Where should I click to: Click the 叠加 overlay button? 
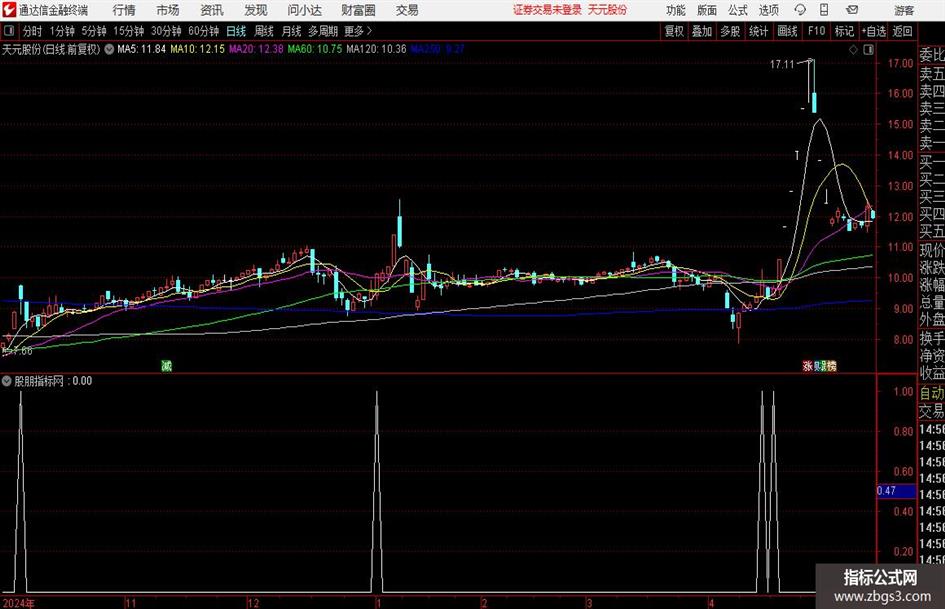(702, 31)
